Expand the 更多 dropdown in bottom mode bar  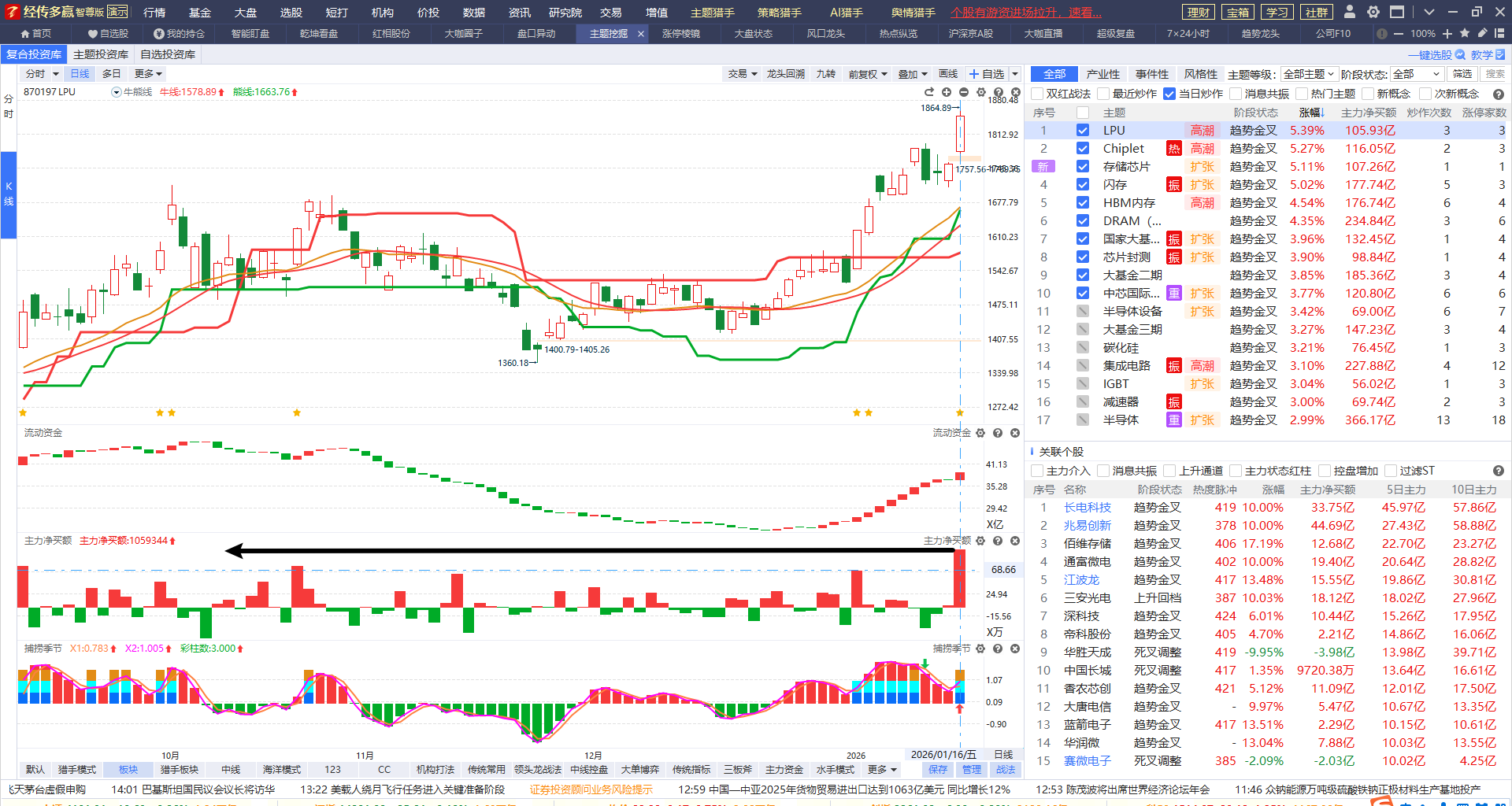coord(882,769)
